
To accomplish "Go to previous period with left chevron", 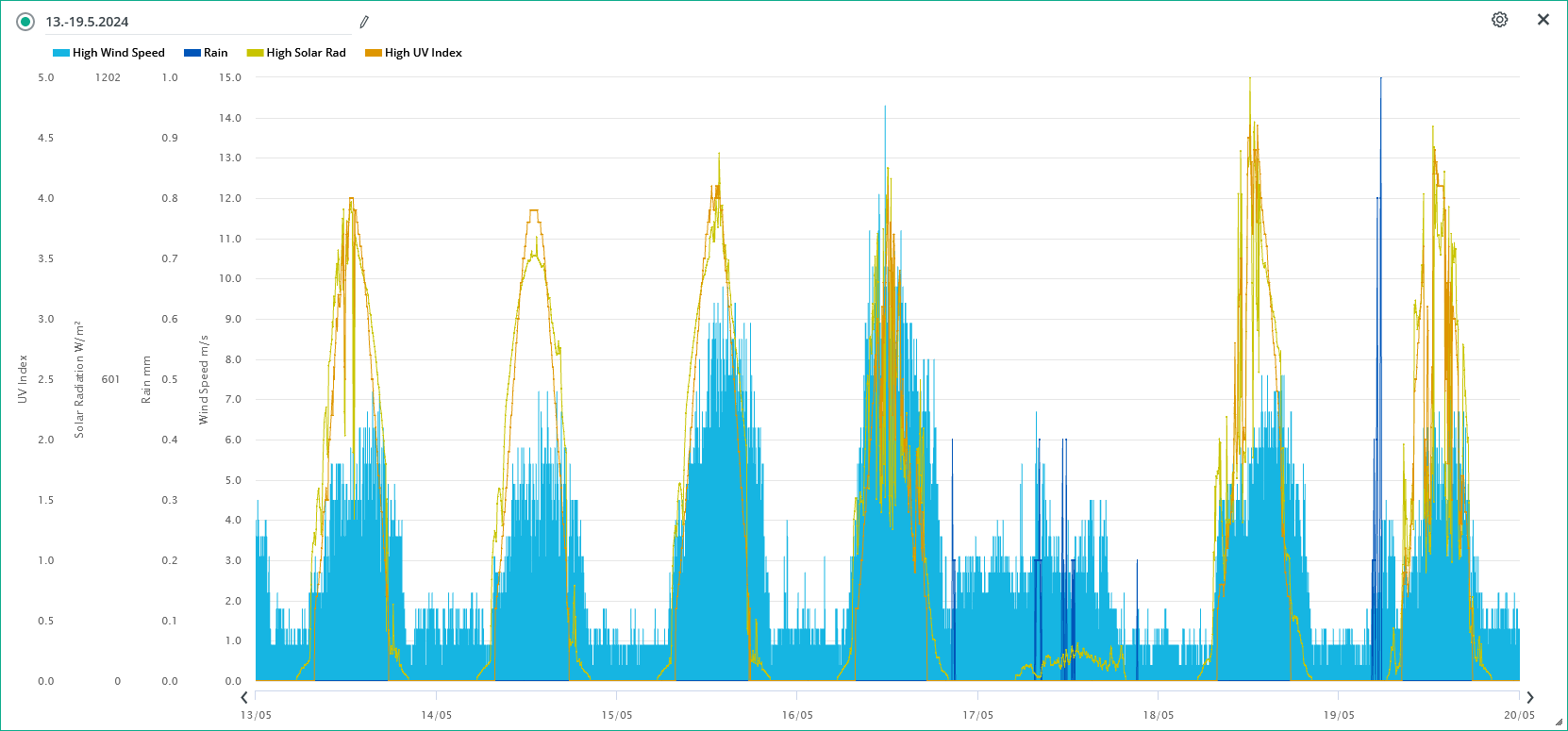I will (244, 698).
